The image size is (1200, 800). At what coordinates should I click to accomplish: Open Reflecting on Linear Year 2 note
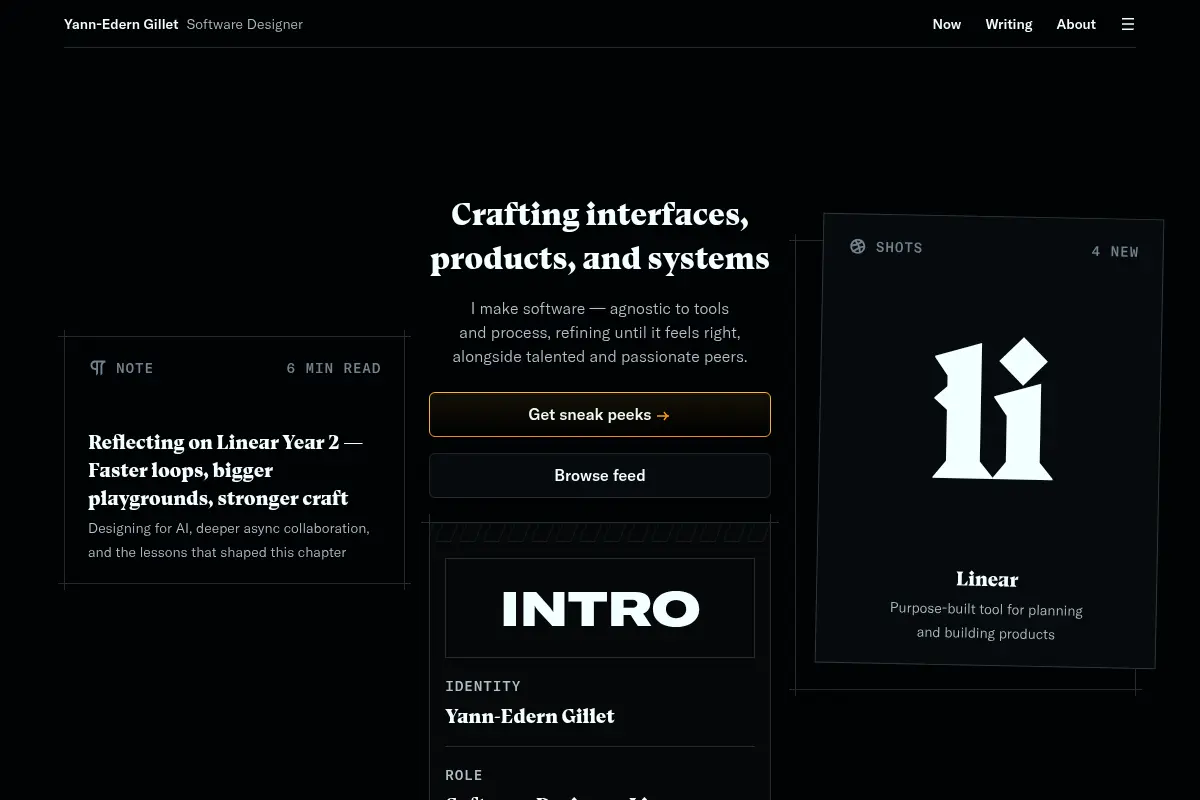(x=225, y=470)
